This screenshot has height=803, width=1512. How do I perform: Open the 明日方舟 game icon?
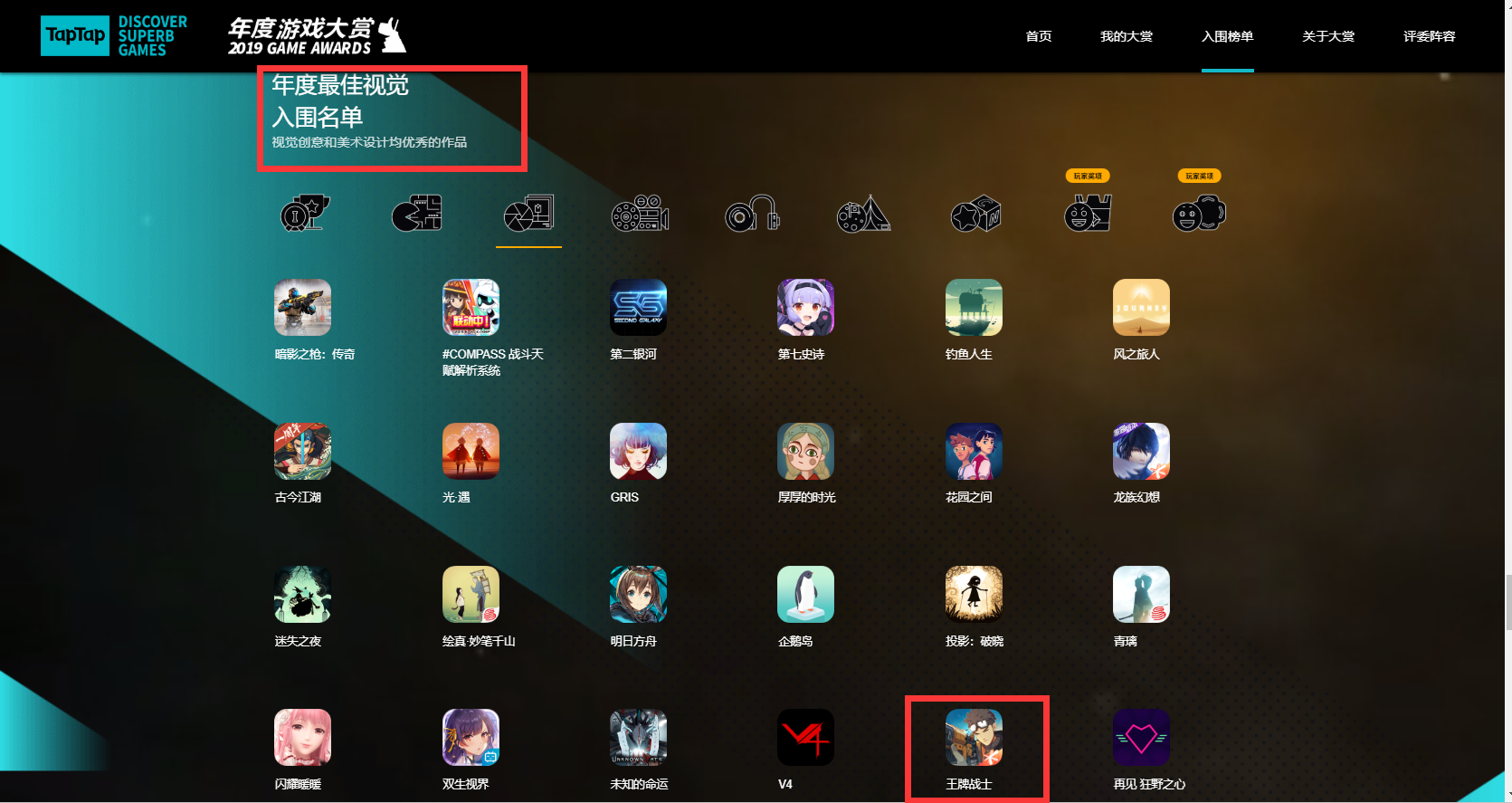(x=638, y=595)
